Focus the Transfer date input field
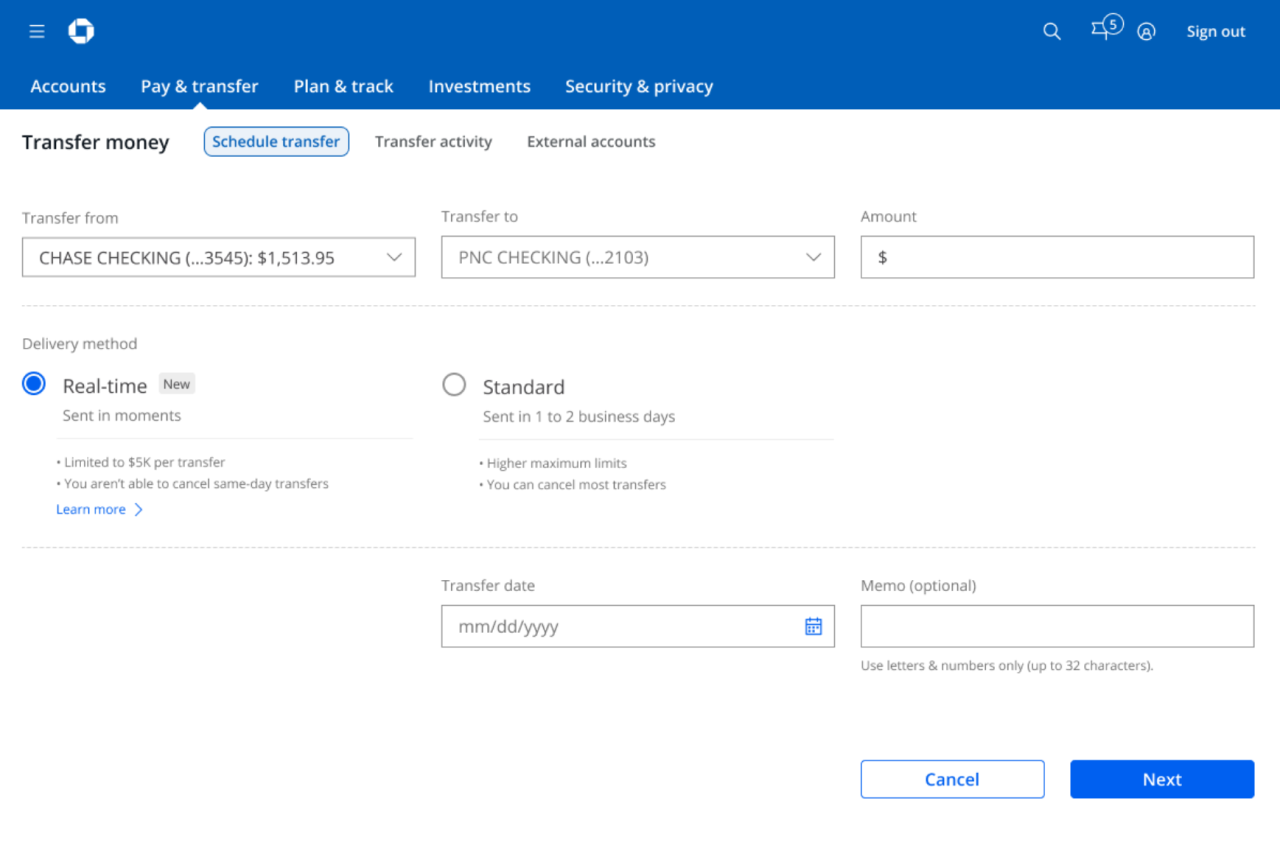 [x=638, y=626]
